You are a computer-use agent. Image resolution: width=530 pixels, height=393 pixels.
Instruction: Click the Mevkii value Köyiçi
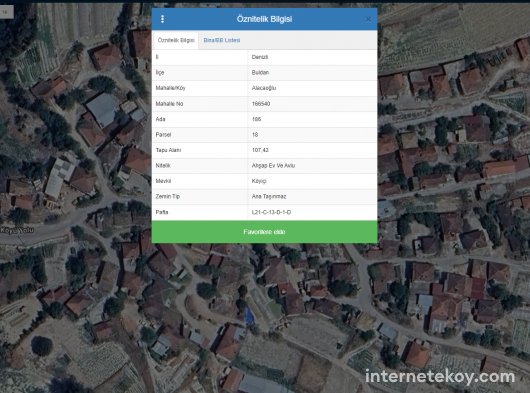point(259,181)
